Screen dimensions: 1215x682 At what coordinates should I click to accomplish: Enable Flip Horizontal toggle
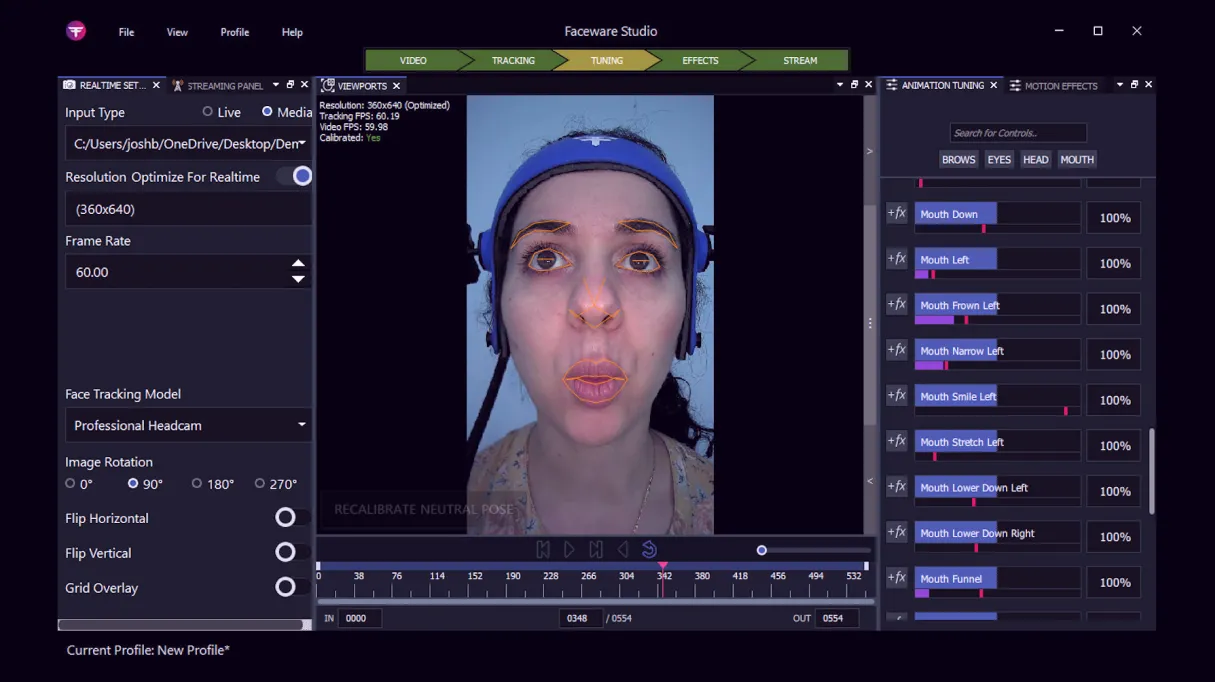(x=291, y=517)
